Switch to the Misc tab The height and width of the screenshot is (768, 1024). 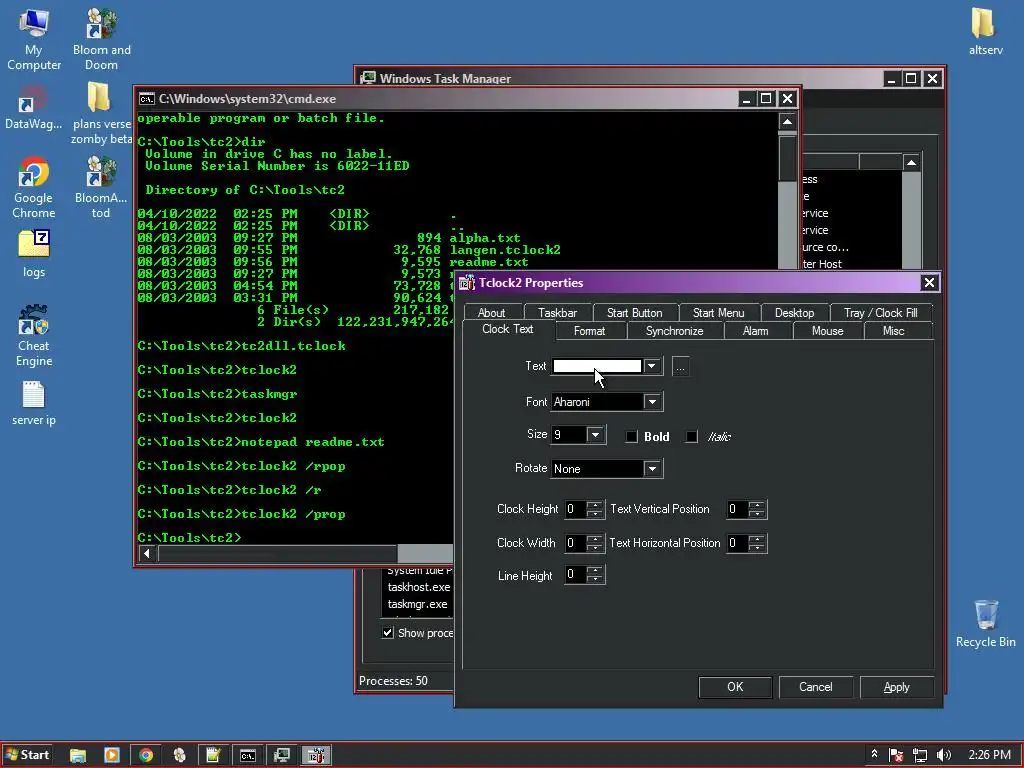pos(893,331)
